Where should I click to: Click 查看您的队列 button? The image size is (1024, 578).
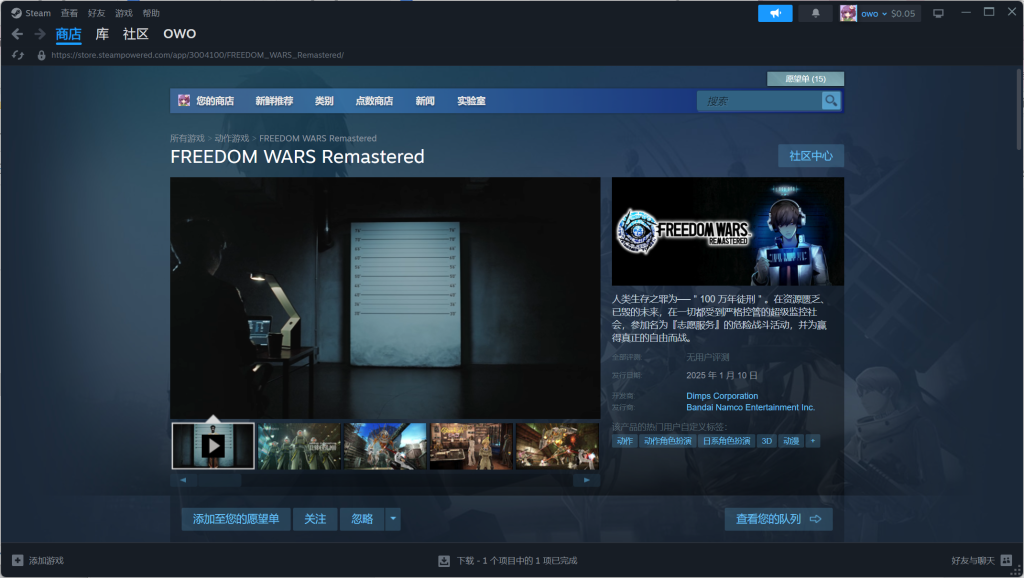(778, 519)
